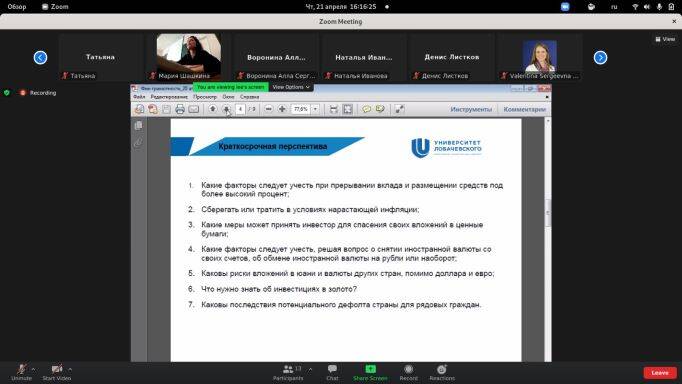The height and width of the screenshot is (384, 682).
Task: Open the zoom percentage dropdown arrow
Action: 315,109
